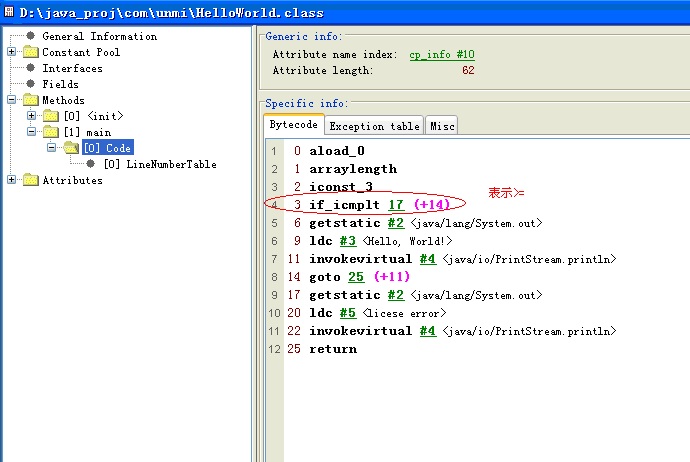Viewport: 690px width, 462px height.
Task: Click the Methods folder icon
Action: click(30, 100)
